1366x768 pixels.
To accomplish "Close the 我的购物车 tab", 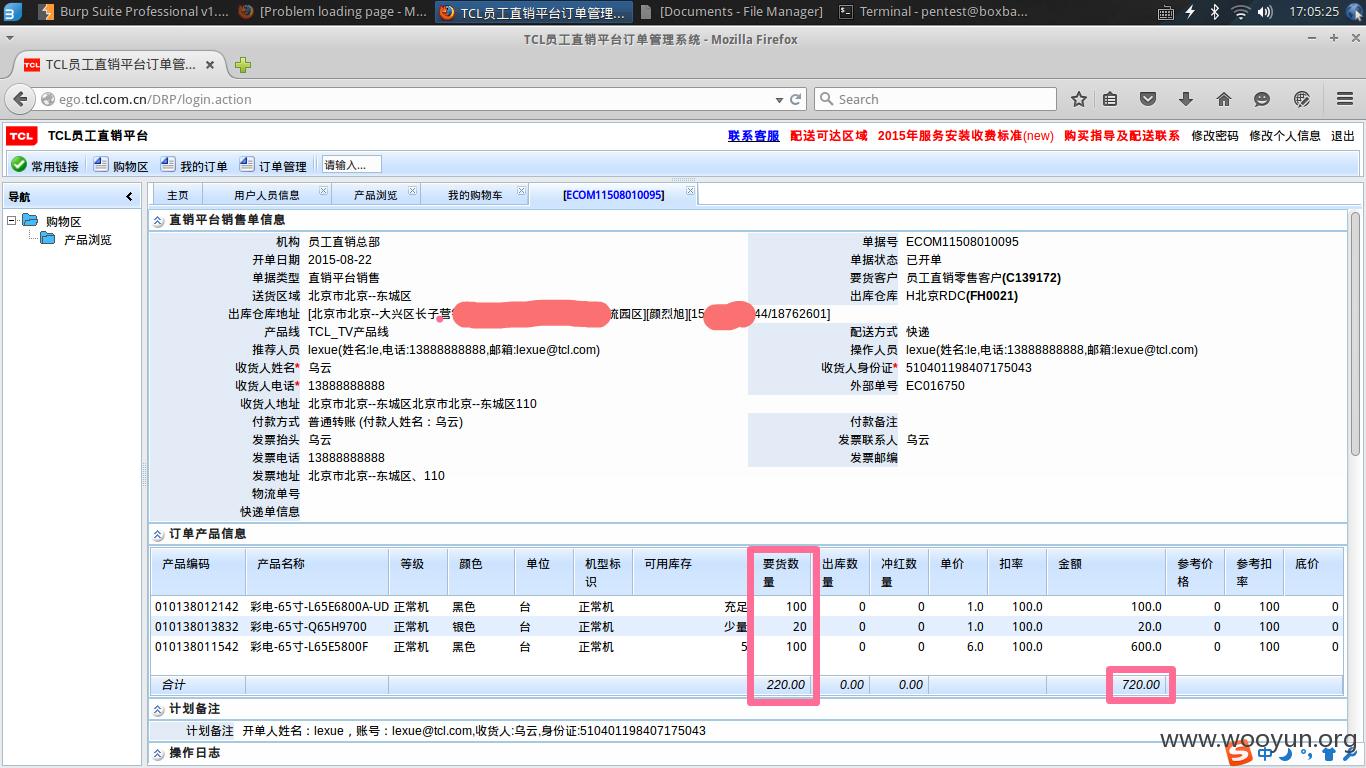I will coord(523,190).
